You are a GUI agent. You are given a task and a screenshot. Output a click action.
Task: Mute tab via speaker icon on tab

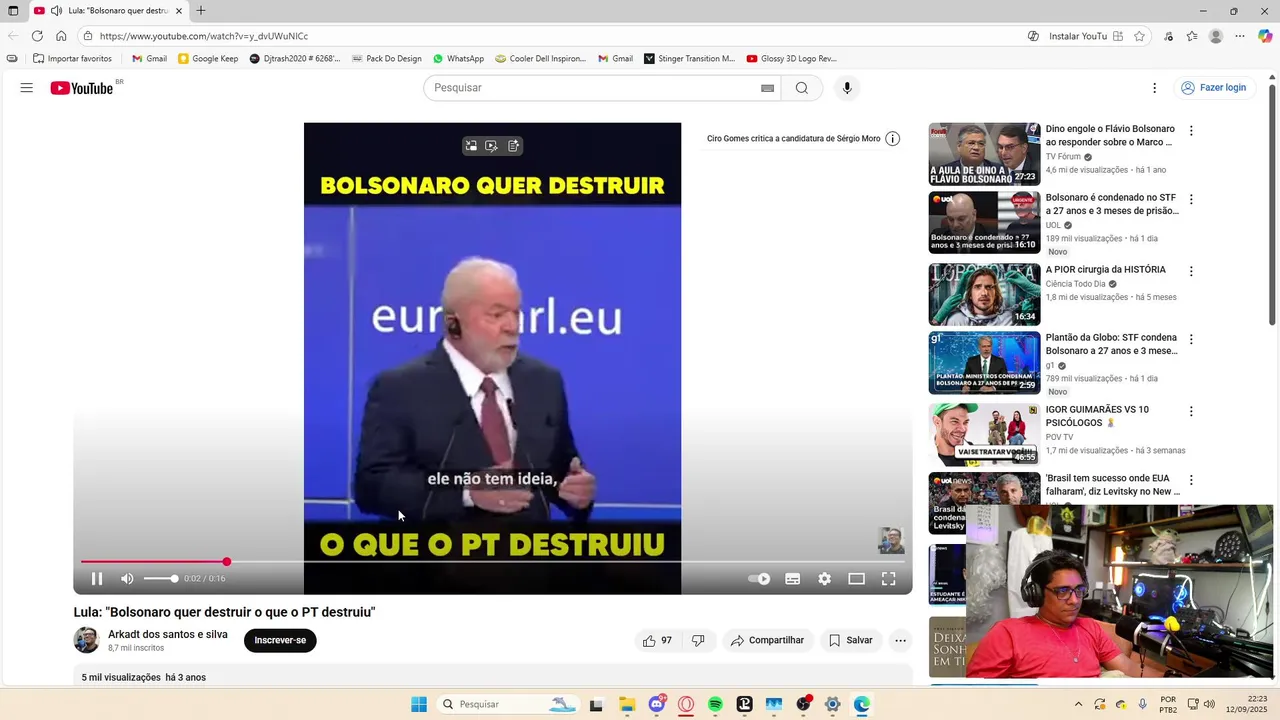tap(56, 11)
